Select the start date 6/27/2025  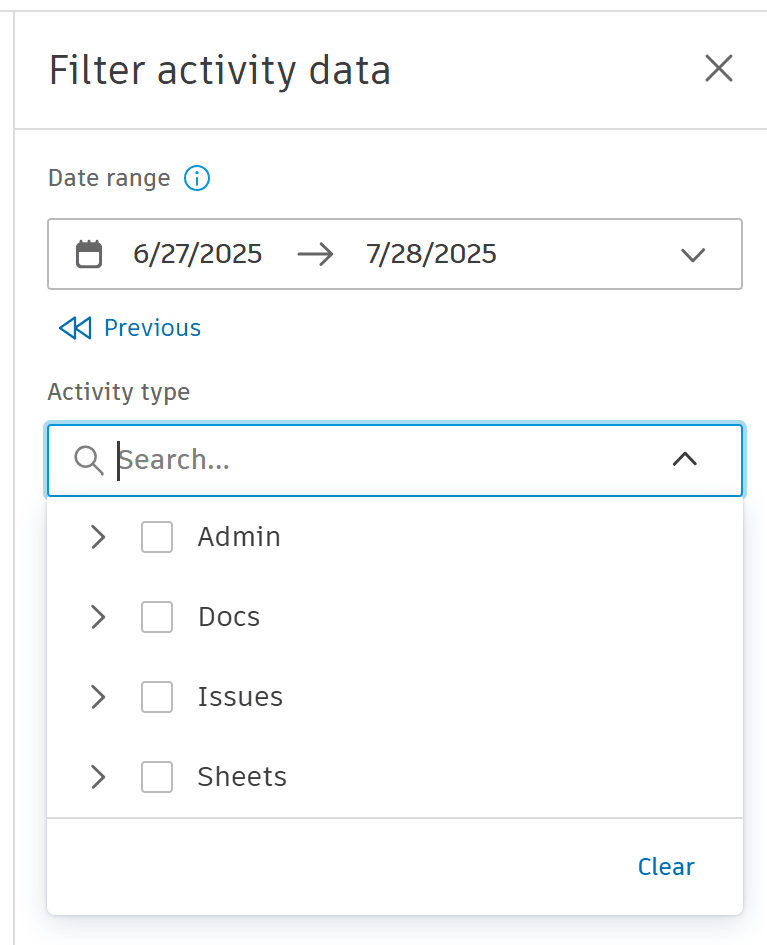pyautogui.click(x=198, y=254)
